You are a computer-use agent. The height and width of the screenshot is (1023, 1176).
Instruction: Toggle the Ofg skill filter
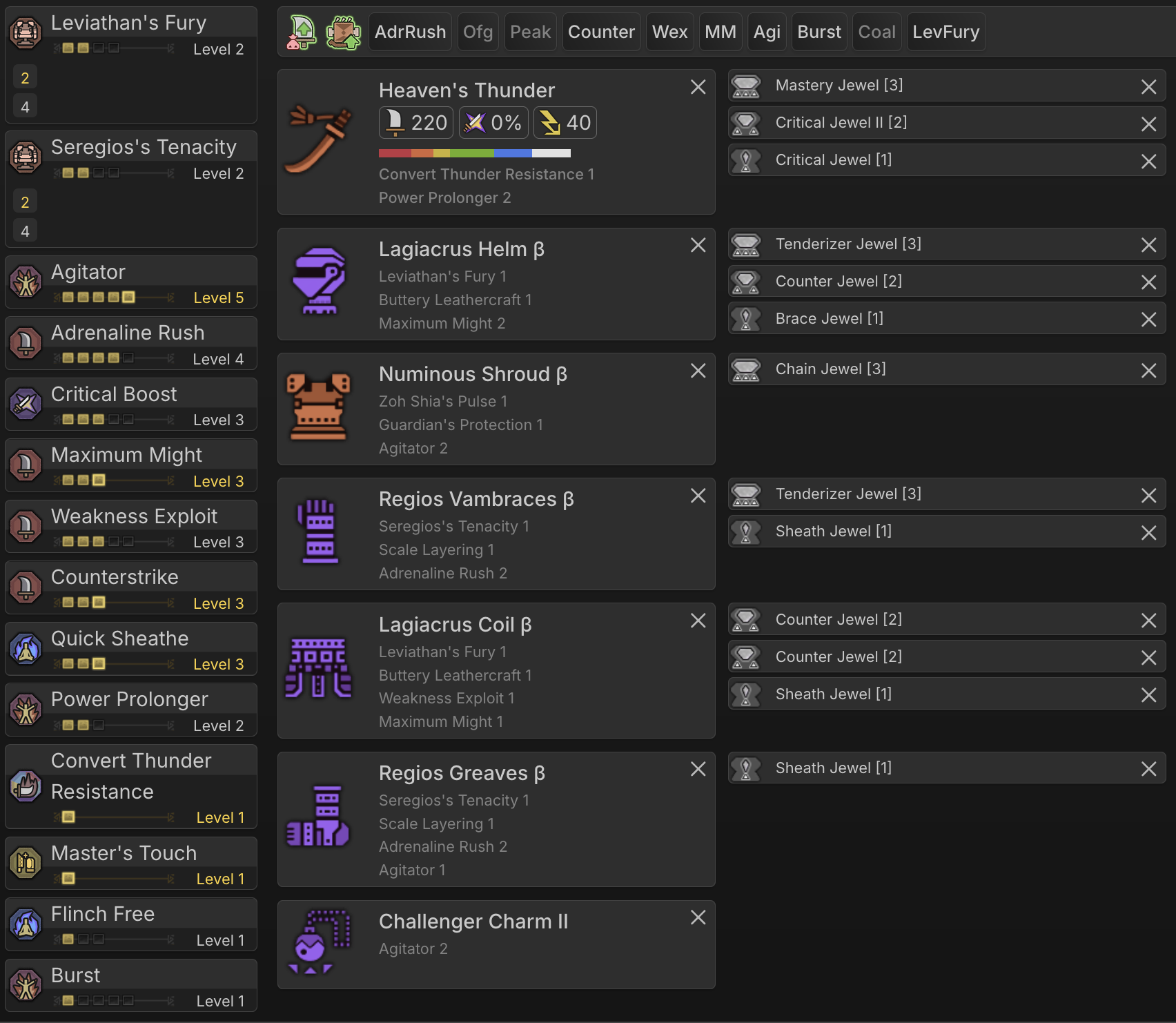pos(478,32)
